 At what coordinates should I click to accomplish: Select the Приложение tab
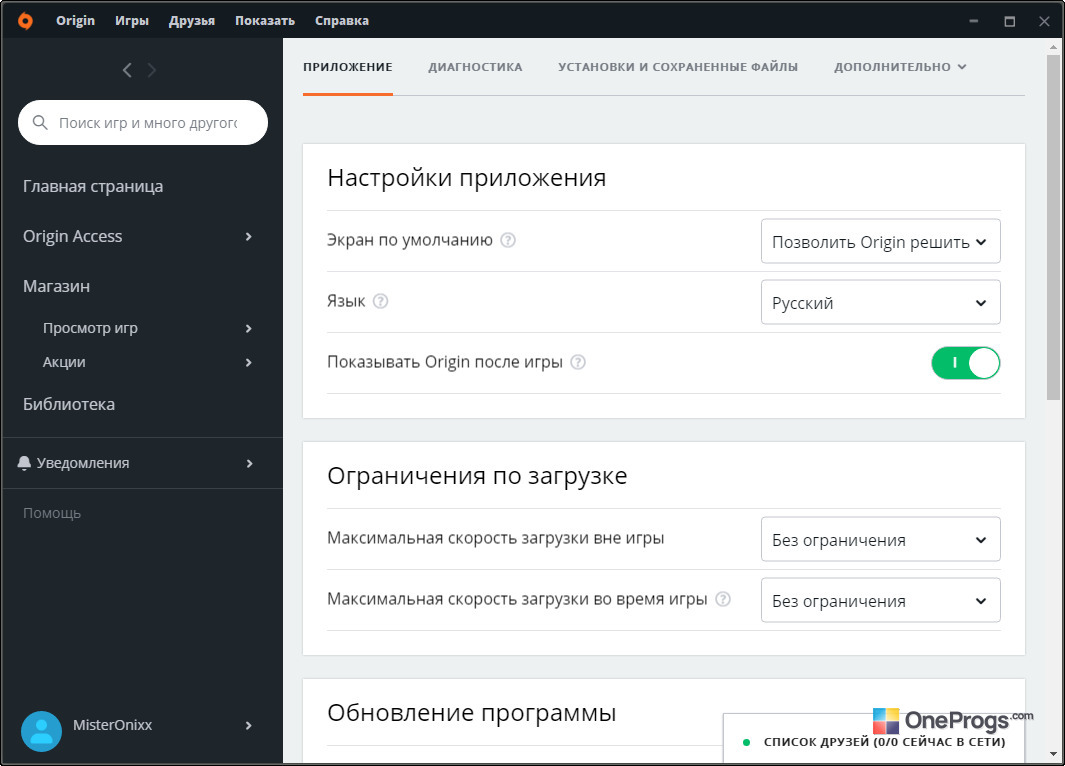(348, 67)
